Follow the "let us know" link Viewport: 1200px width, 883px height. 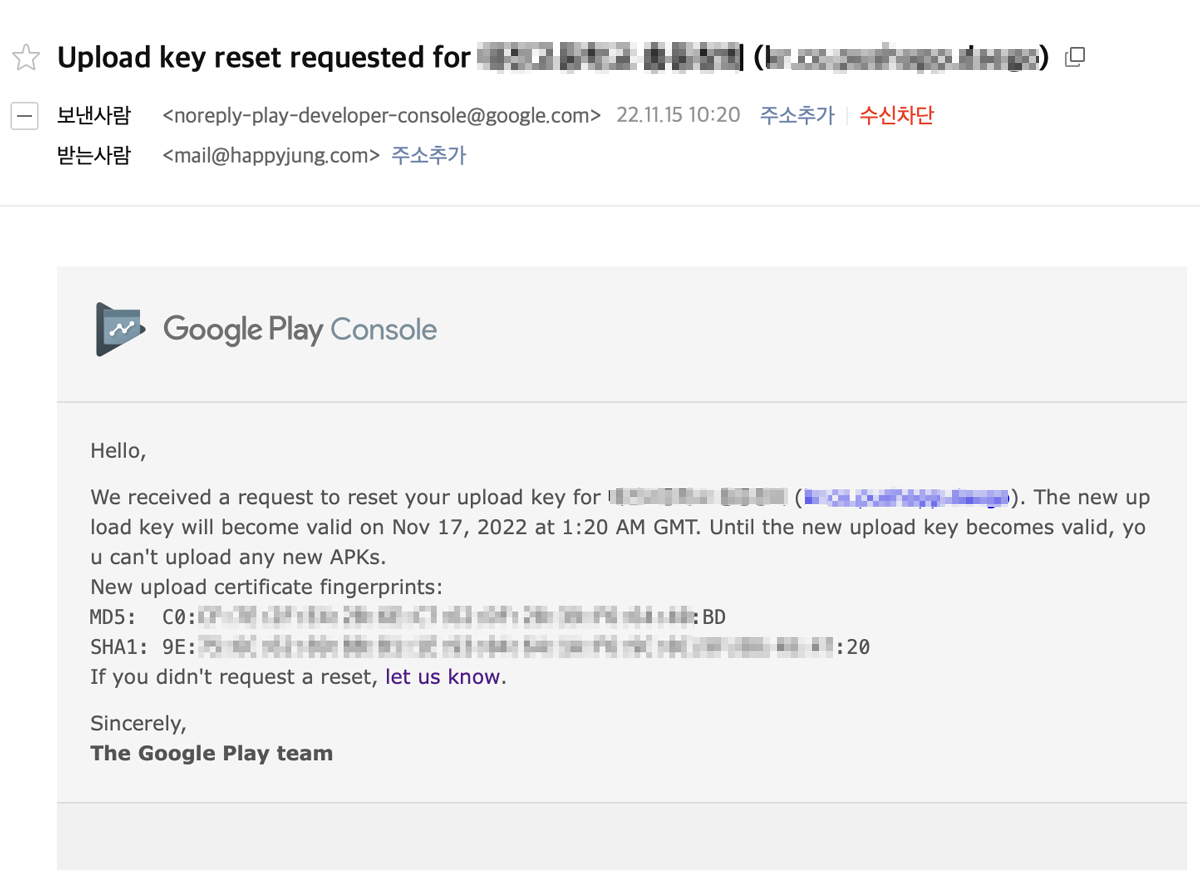tap(442, 677)
